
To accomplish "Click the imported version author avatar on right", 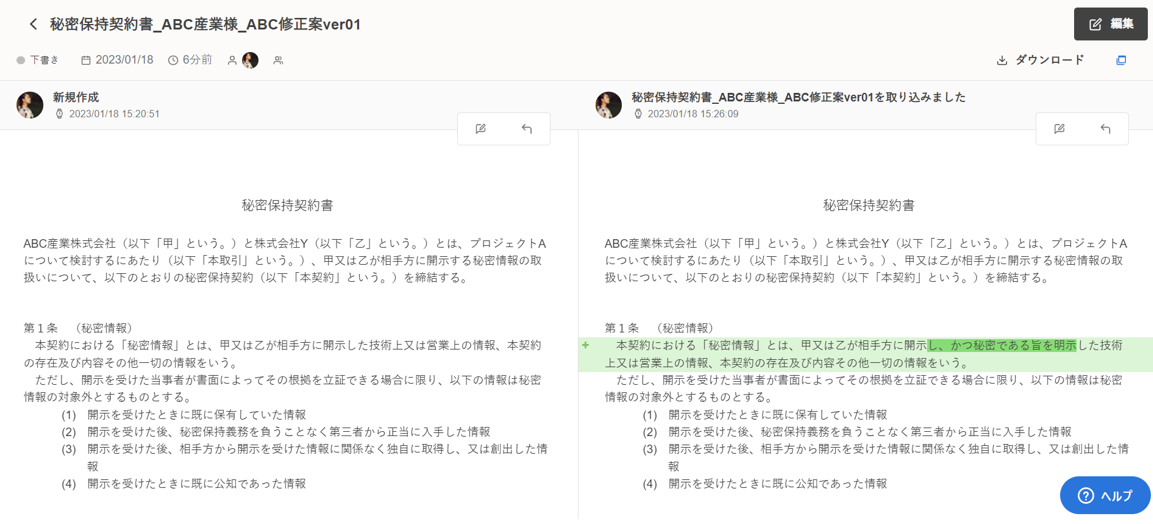I will point(608,105).
